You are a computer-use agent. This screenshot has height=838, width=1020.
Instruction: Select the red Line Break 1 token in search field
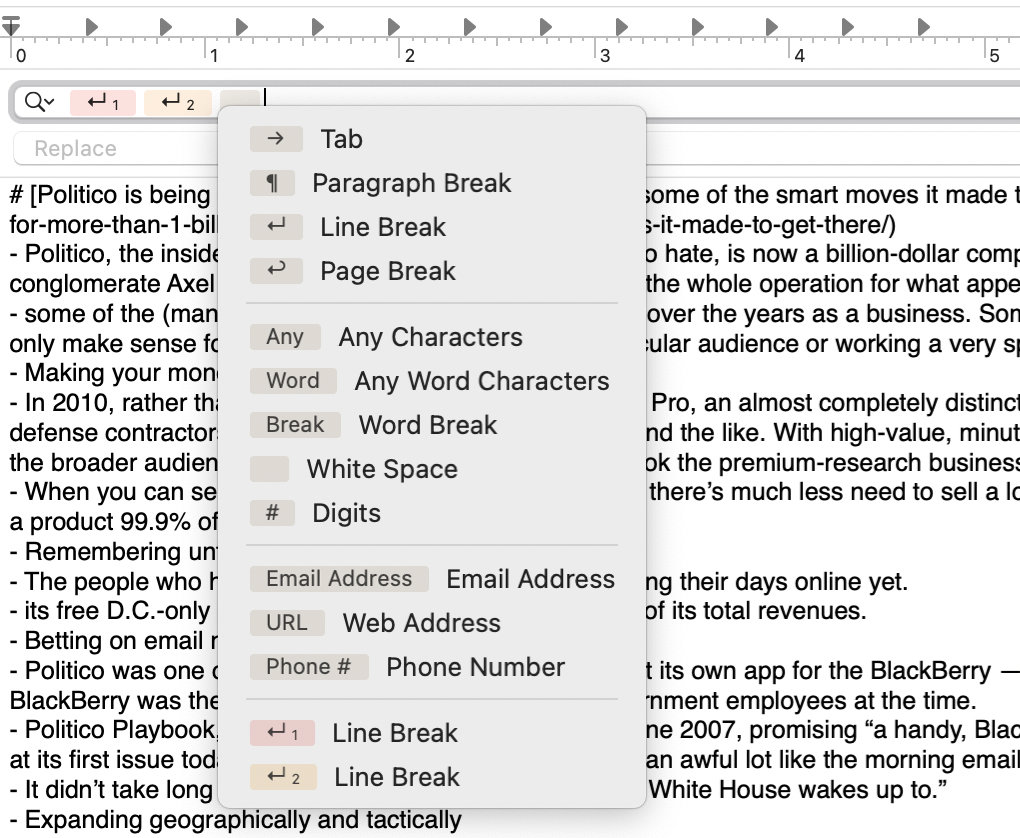[x=103, y=101]
